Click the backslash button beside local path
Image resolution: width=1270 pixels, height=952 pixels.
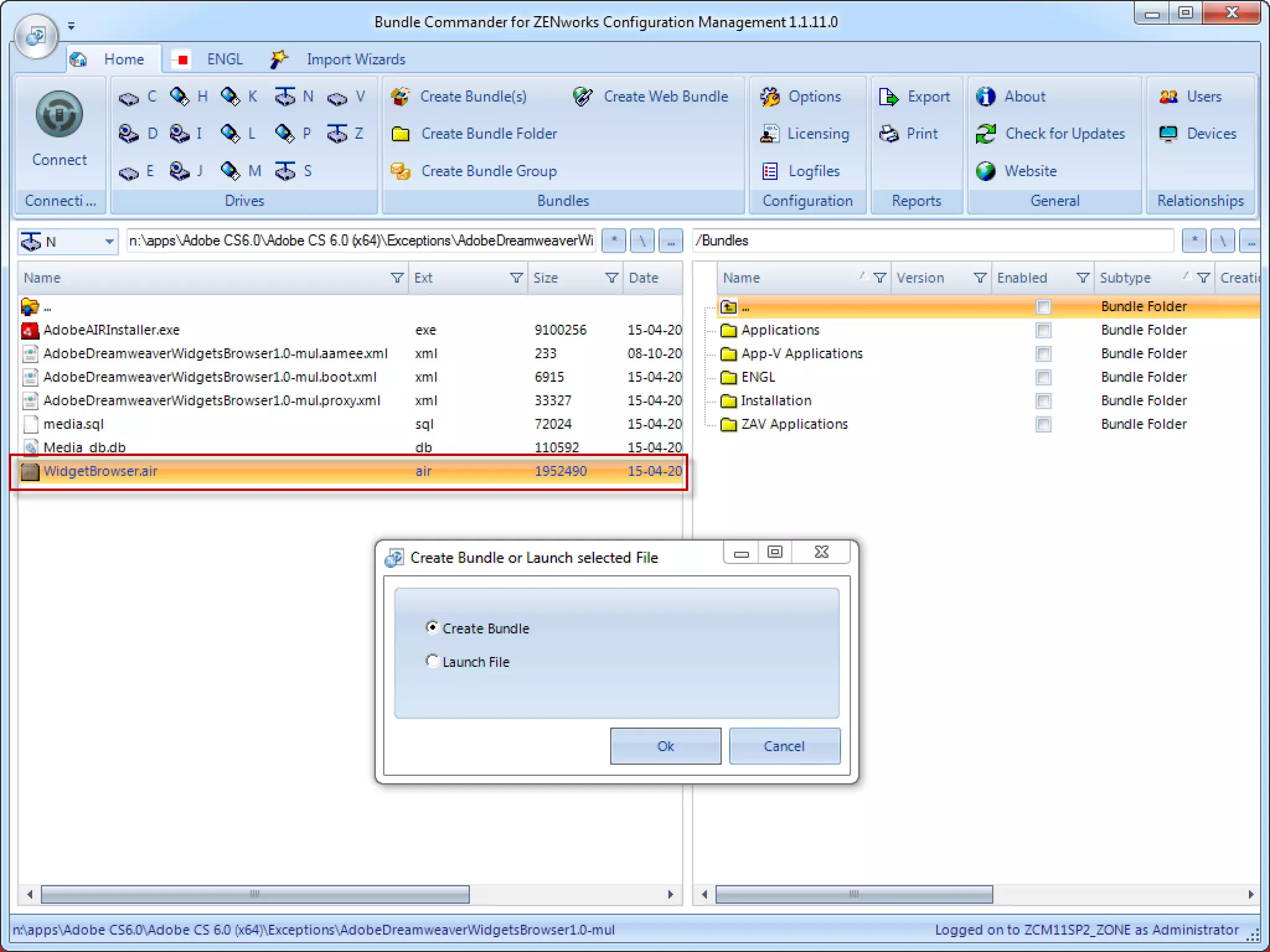[x=642, y=240]
